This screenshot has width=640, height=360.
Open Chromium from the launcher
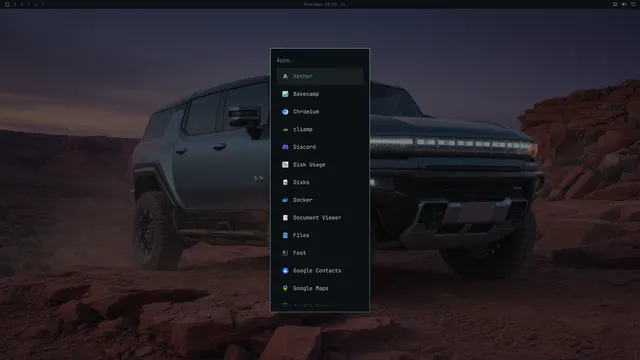306,111
